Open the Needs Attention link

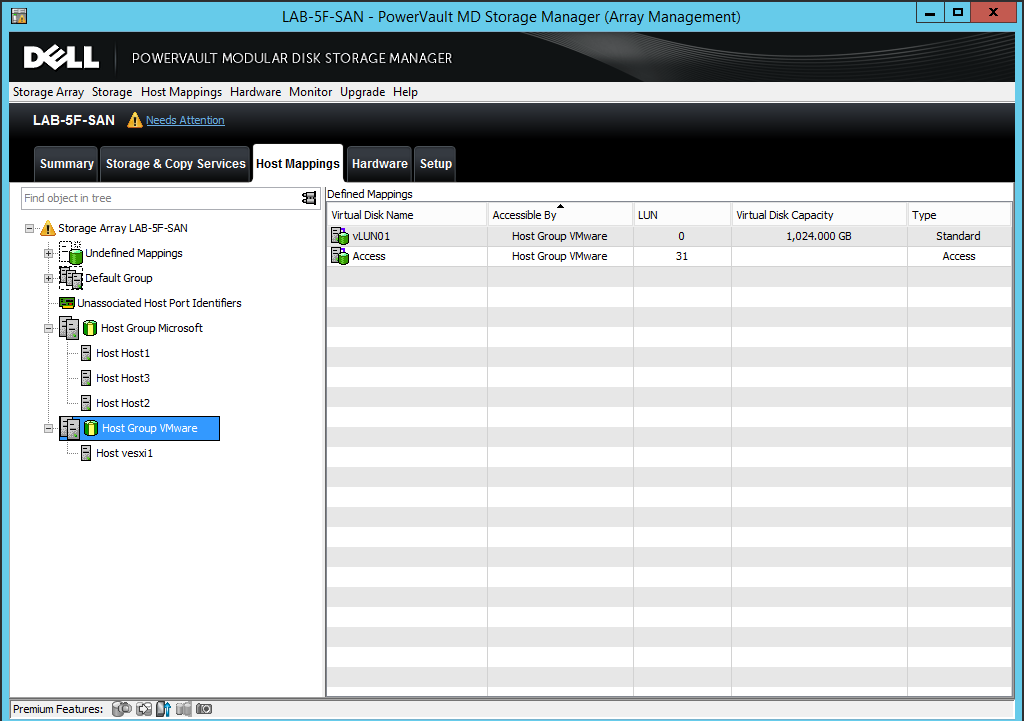(185, 120)
